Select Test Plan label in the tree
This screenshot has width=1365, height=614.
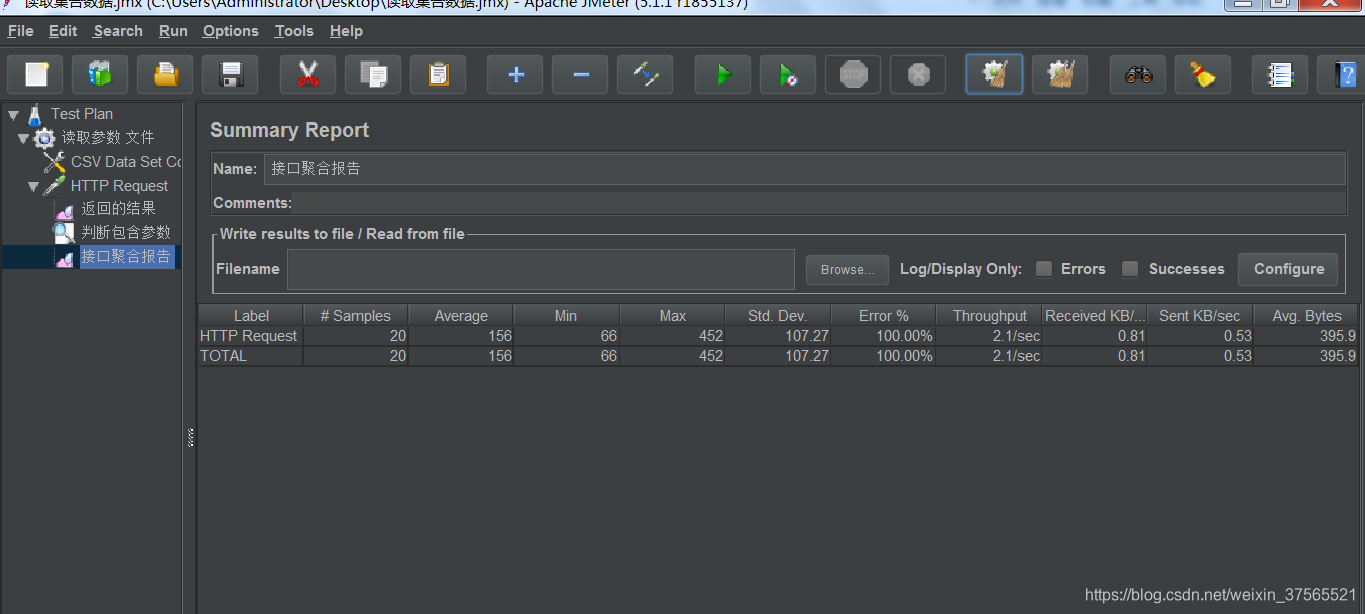[x=82, y=114]
